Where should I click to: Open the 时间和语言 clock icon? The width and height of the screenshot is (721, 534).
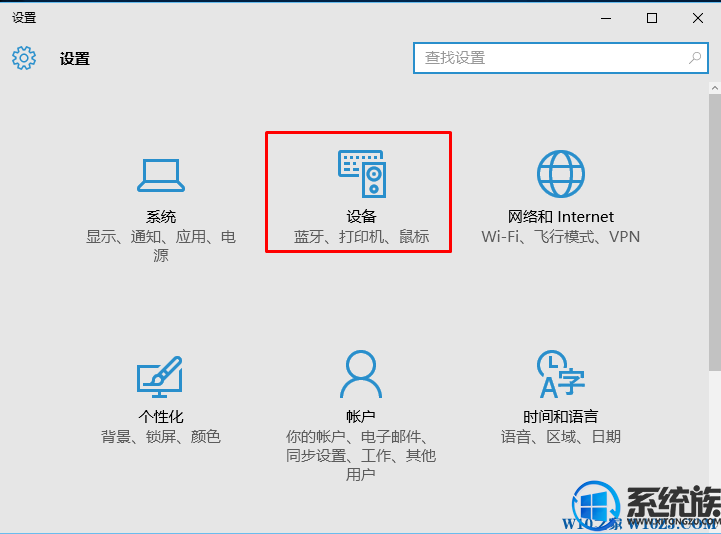[561, 374]
